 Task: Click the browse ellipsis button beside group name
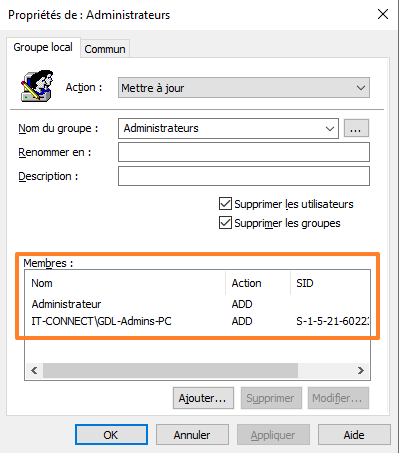click(356, 128)
